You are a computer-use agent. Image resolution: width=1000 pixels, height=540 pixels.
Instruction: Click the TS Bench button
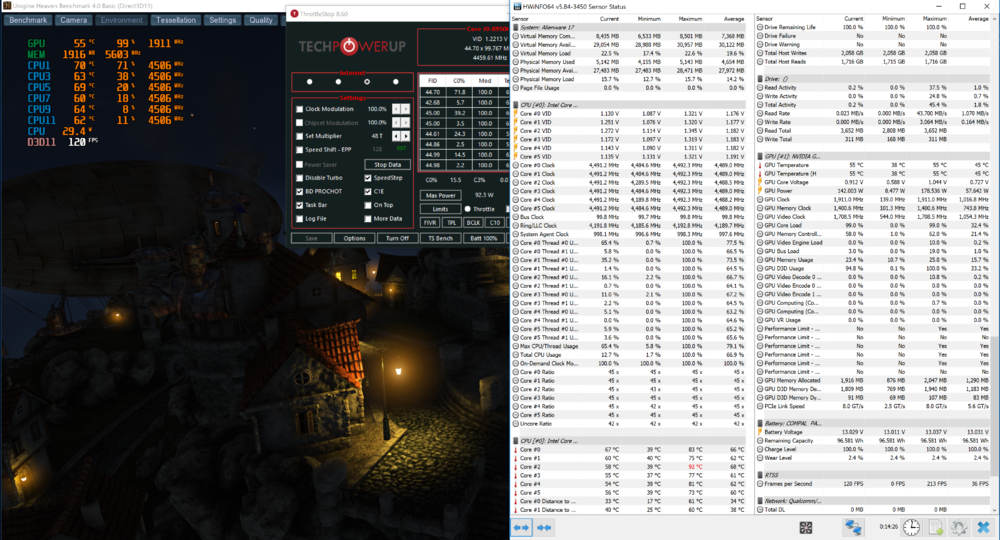coord(441,238)
